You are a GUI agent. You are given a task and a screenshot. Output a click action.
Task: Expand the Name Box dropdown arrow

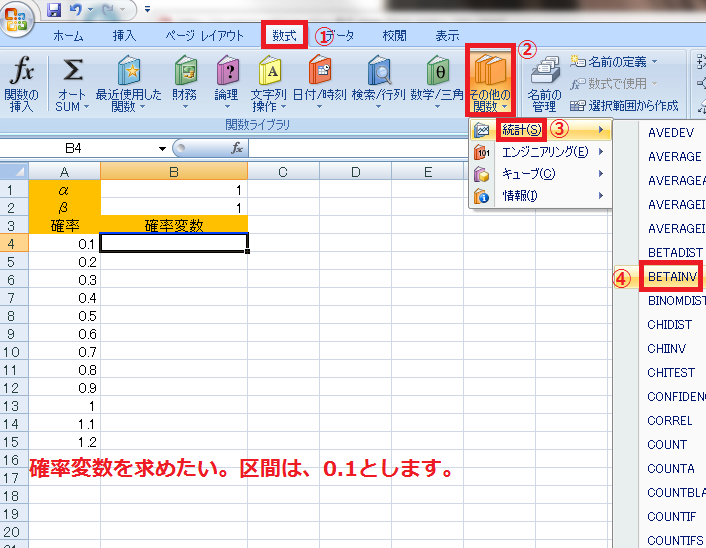162,149
